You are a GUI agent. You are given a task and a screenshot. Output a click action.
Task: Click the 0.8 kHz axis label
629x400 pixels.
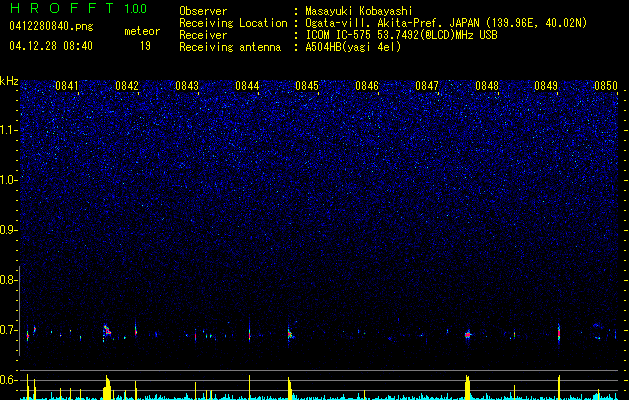(x=8, y=280)
